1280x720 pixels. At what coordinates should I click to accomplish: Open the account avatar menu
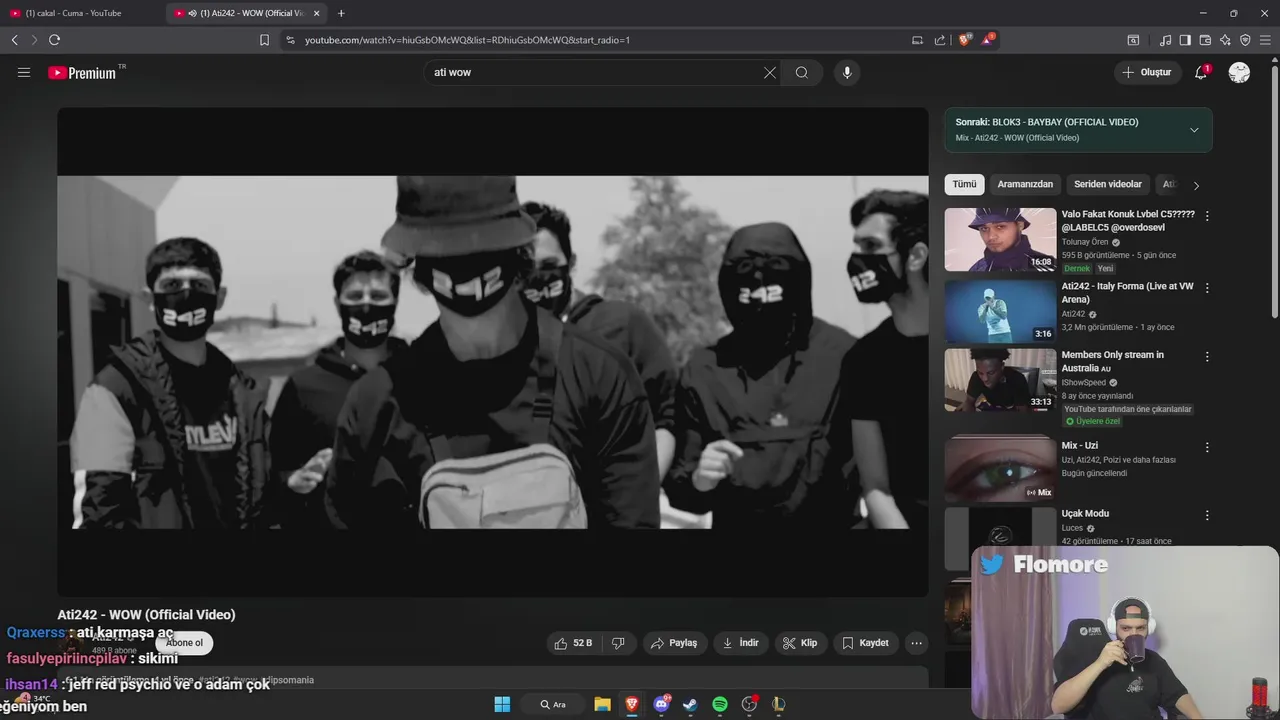(1239, 72)
